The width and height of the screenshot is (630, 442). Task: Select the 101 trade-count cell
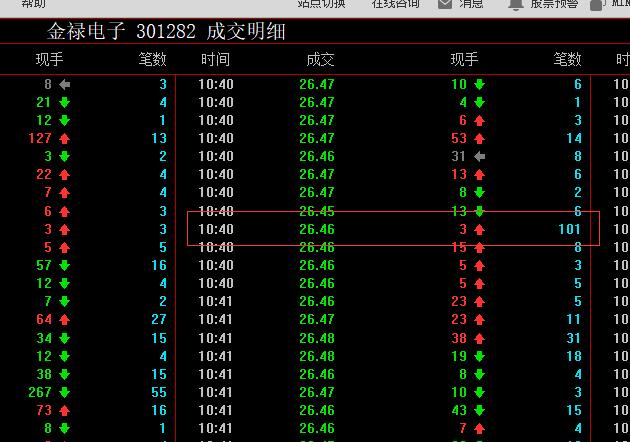click(x=570, y=229)
